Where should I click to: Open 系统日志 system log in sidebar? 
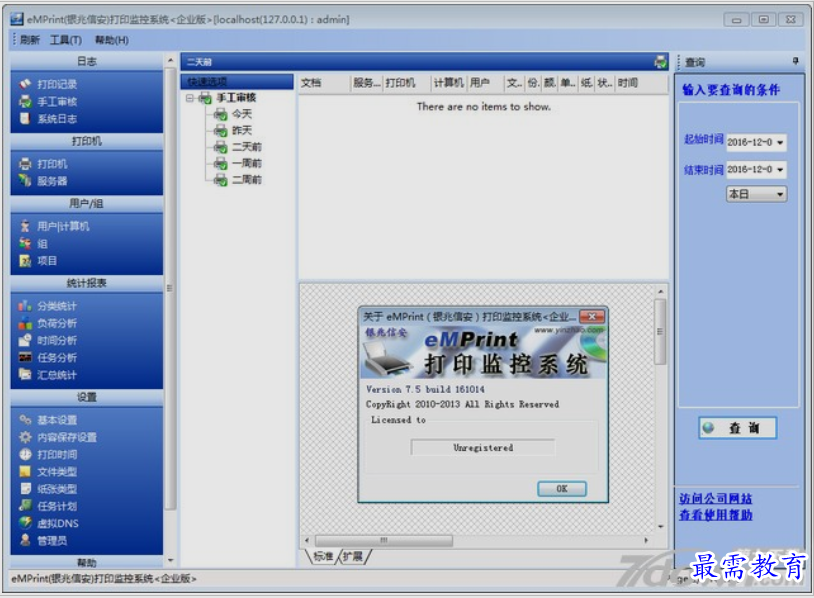[57, 119]
